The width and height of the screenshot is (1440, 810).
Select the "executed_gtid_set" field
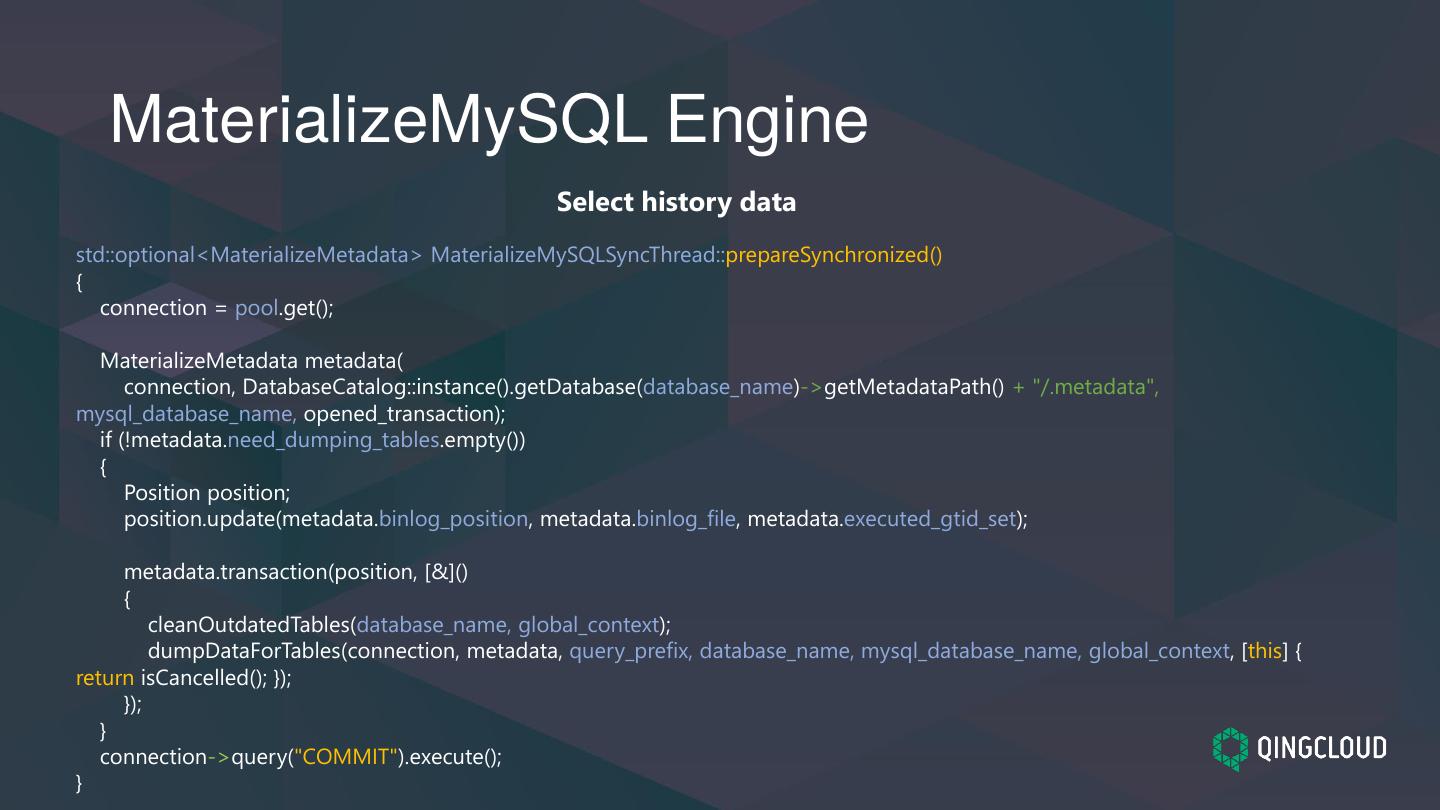tap(930, 519)
